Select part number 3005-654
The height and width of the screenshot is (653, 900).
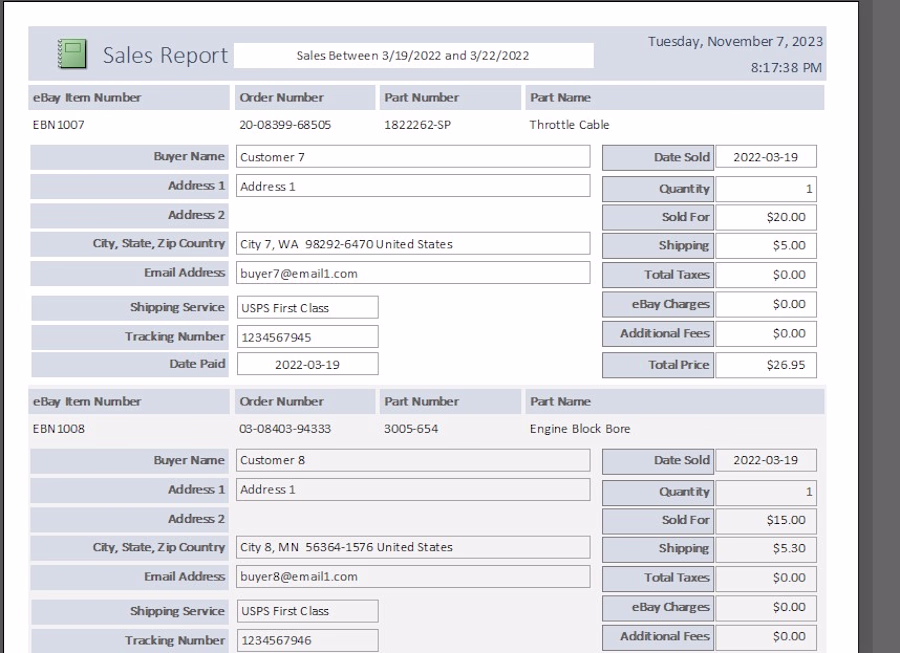point(411,429)
